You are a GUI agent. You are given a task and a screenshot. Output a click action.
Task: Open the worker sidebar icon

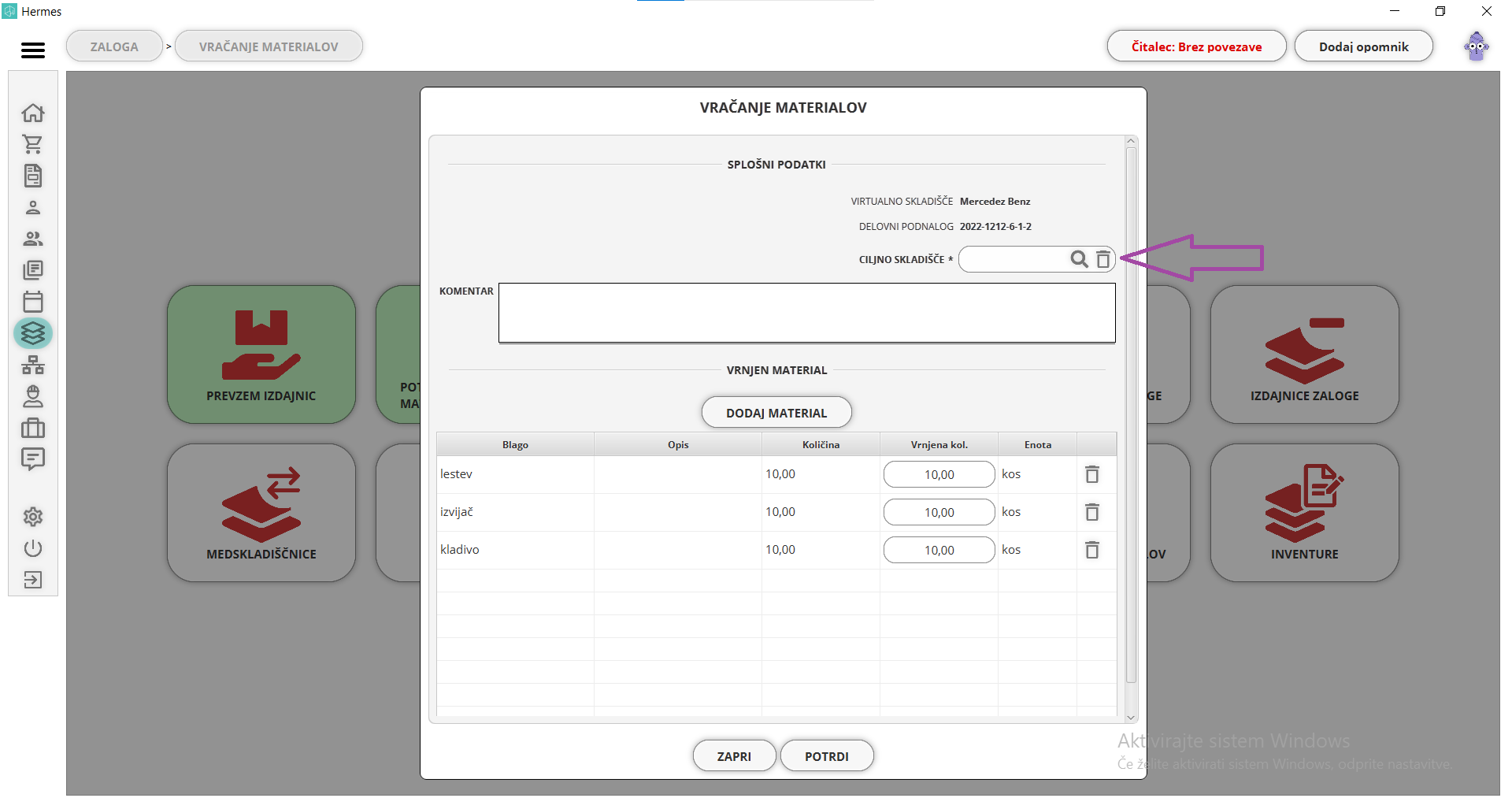(33, 396)
